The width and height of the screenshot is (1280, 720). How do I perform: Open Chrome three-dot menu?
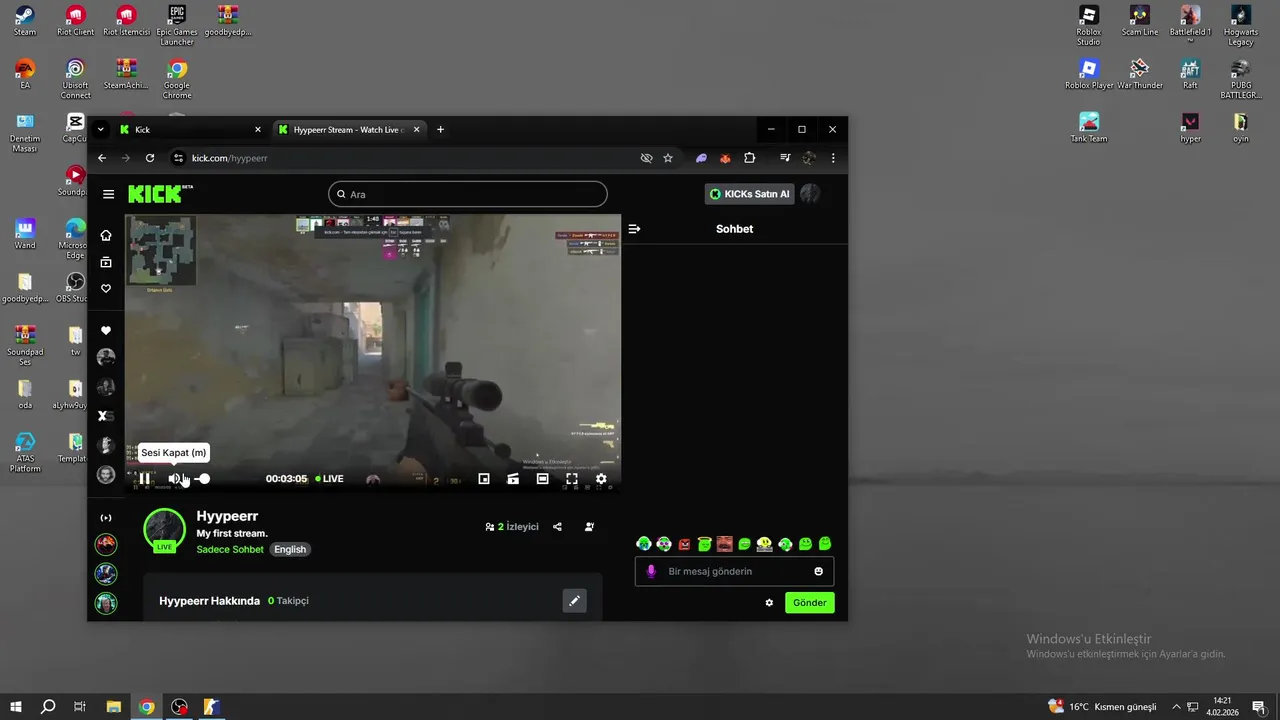pyautogui.click(x=833, y=158)
